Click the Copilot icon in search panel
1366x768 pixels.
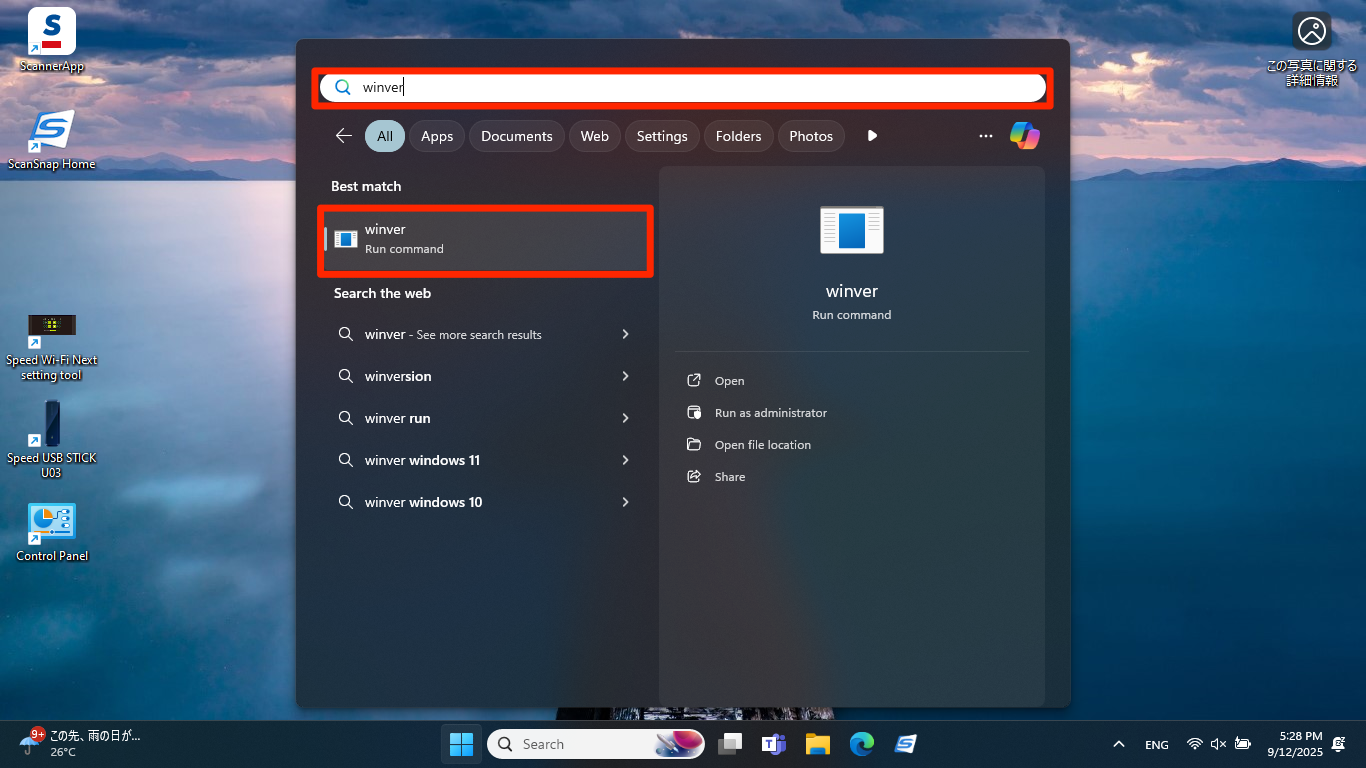[1024, 136]
